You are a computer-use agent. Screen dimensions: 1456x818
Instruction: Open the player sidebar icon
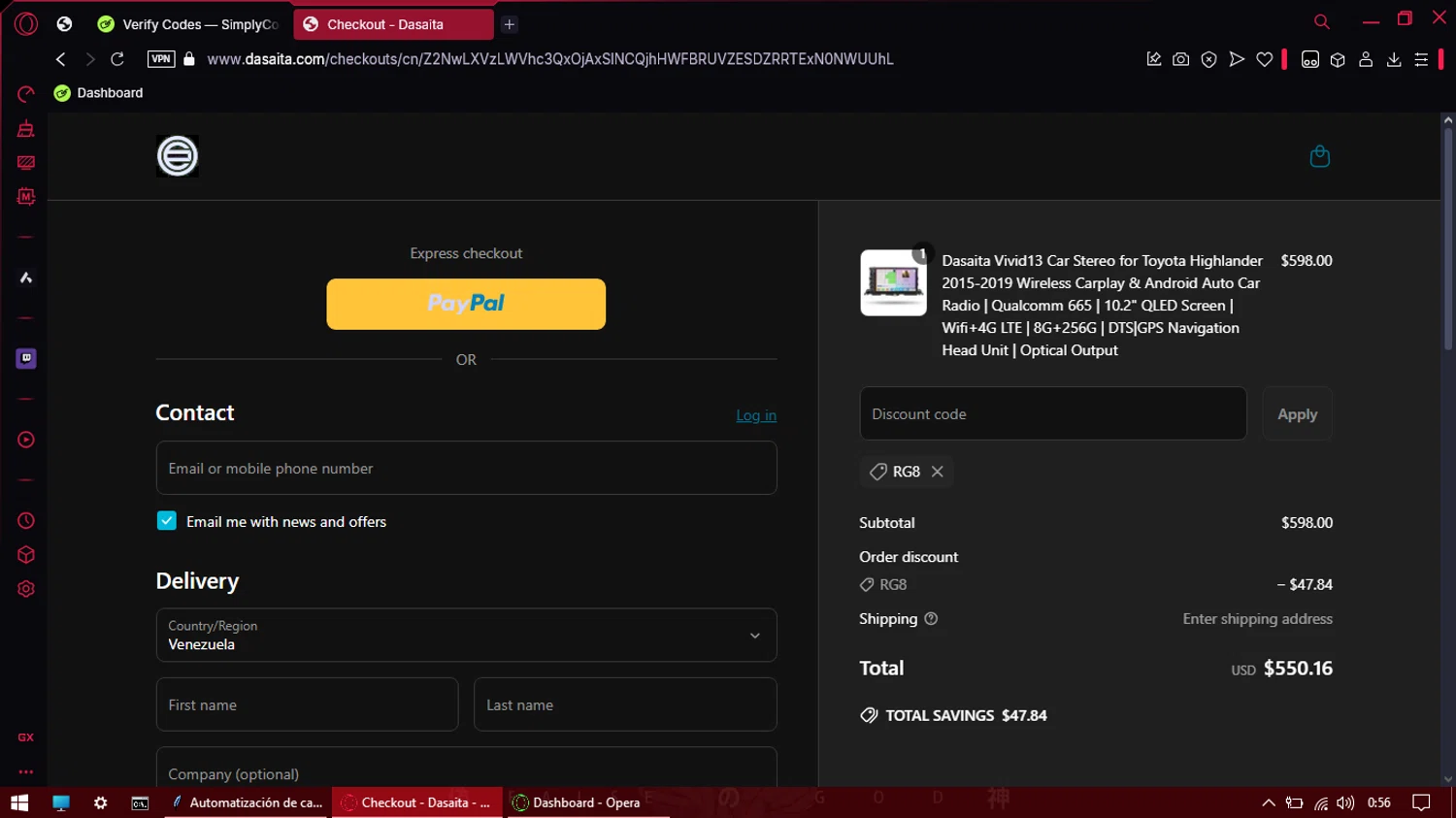(26, 440)
